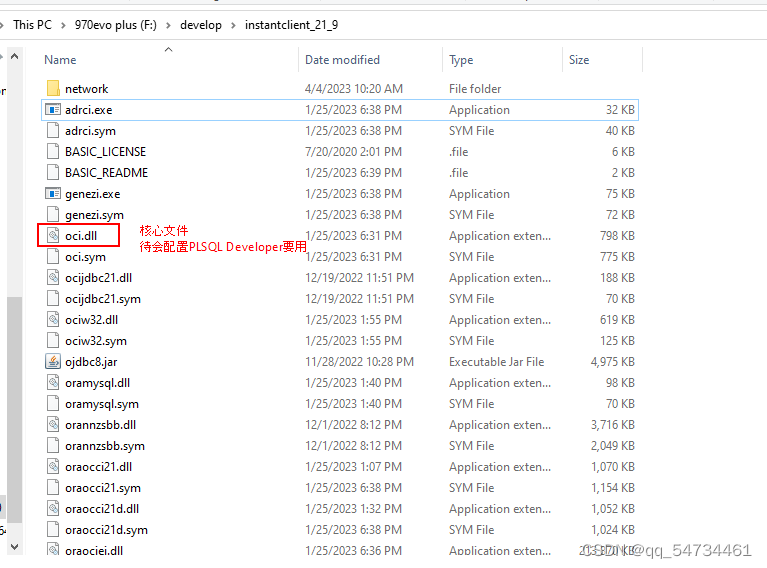Image resolution: width=767 pixels, height=568 pixels.
Task: Select the ocijdbc21.dll file icon
Action: (53, 278)
